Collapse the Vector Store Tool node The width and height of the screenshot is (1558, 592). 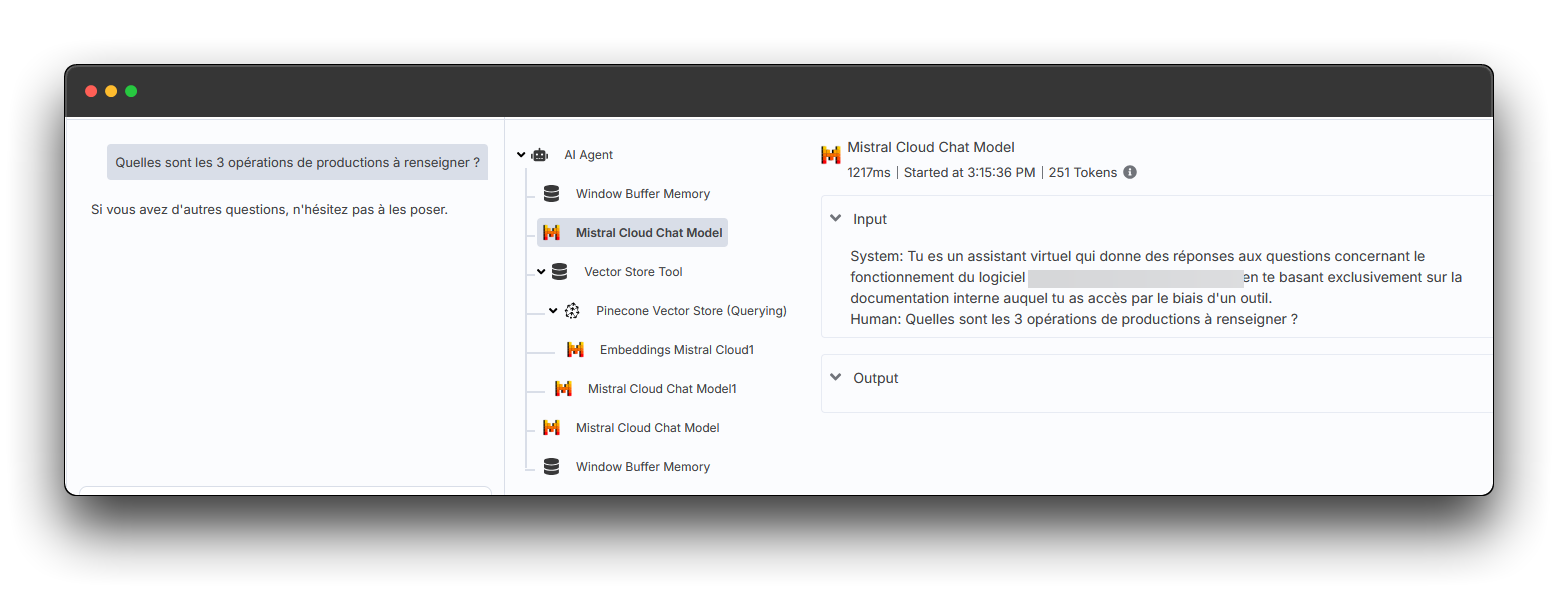541,272
